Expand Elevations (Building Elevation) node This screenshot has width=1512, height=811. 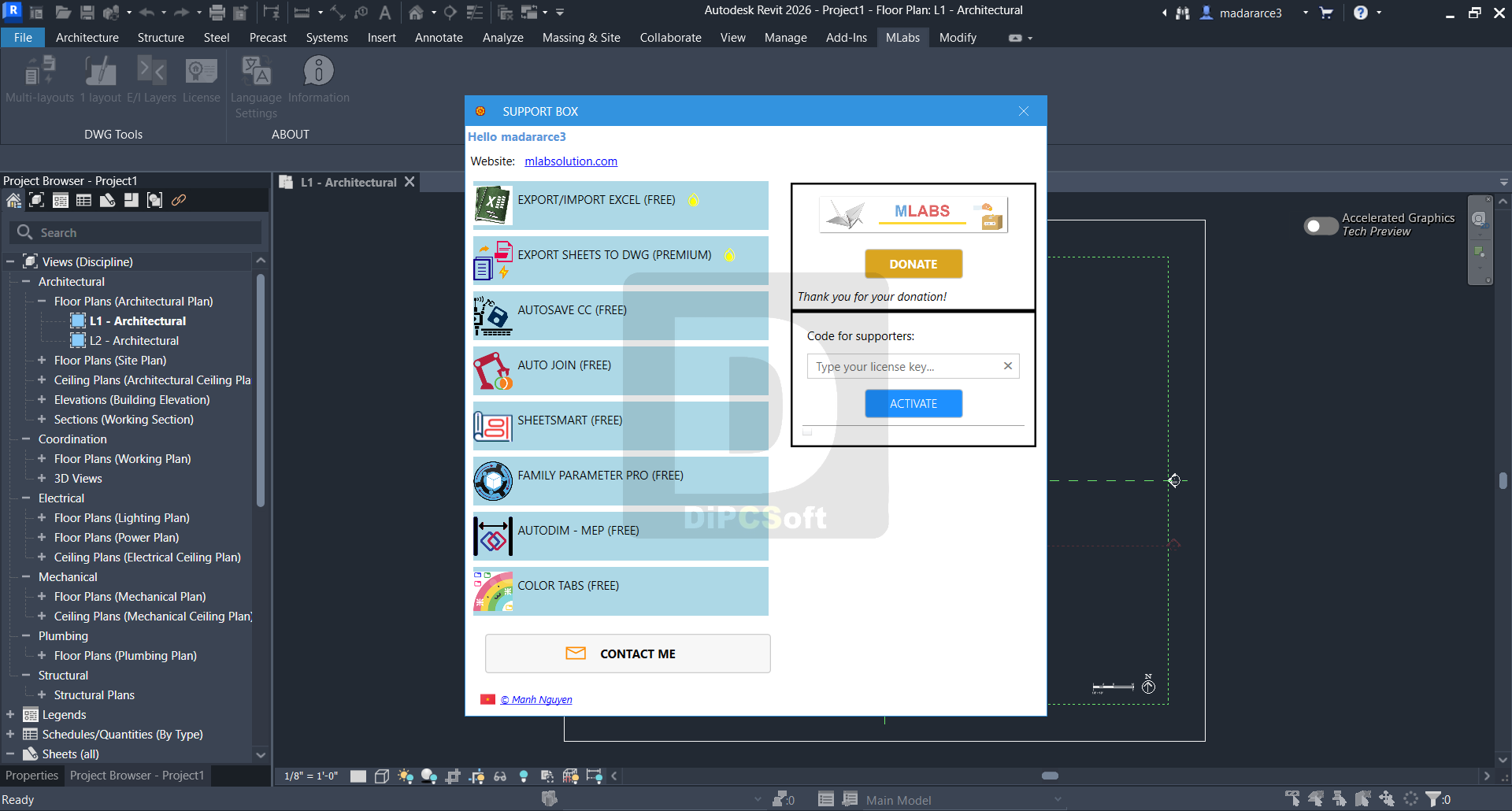(x=42, y=399)
